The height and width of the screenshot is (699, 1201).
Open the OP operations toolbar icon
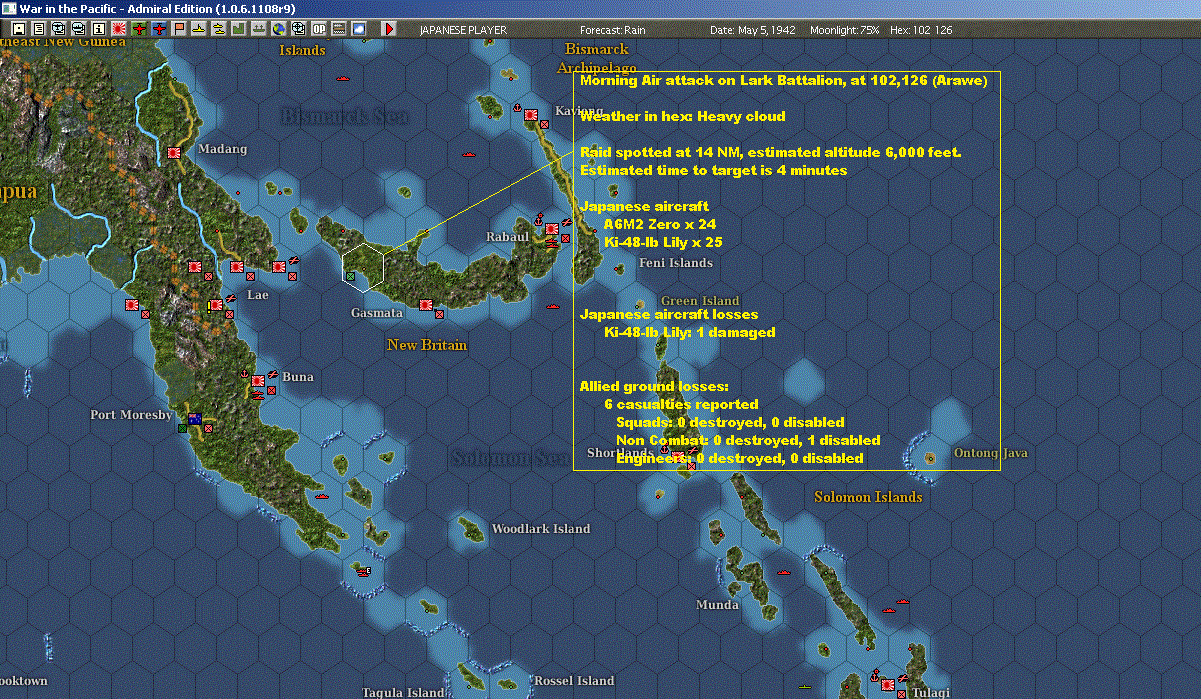[319, 29]
